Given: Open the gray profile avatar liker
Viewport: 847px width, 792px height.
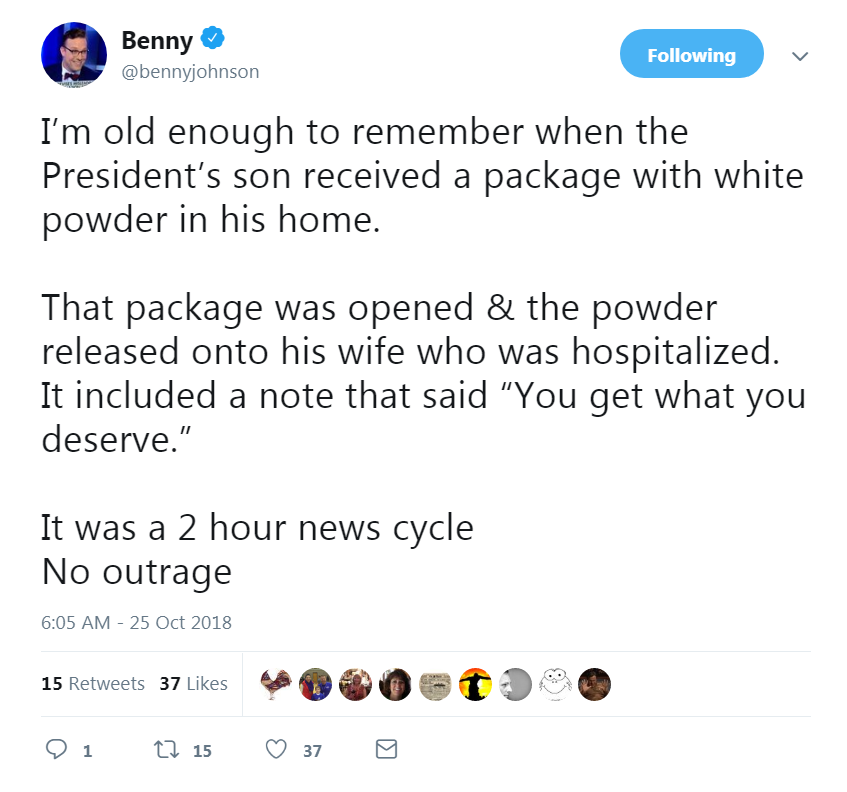Looking at the screenshot, I should point(515,684).
